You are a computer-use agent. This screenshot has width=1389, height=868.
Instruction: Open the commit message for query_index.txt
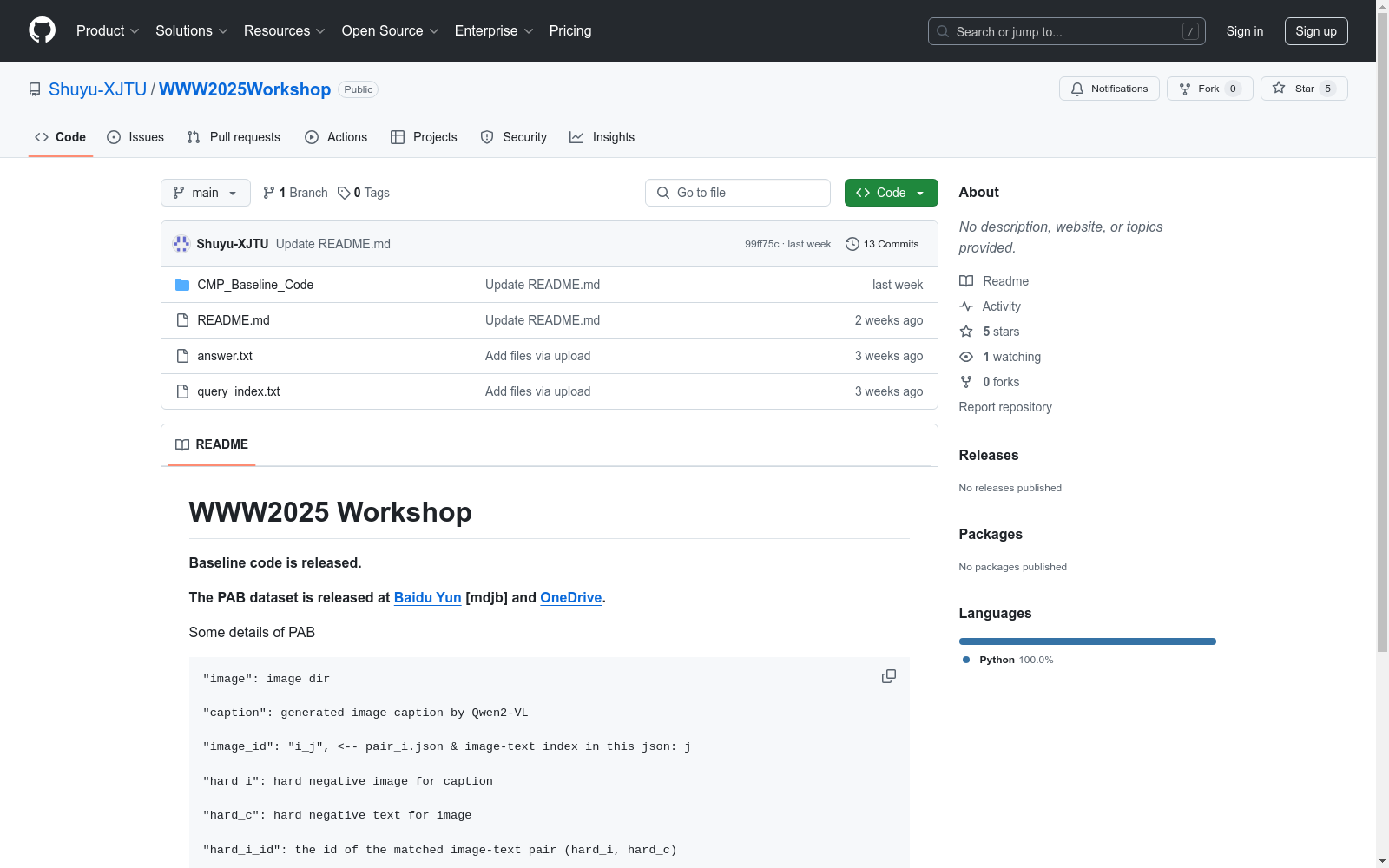click(538, 391)
